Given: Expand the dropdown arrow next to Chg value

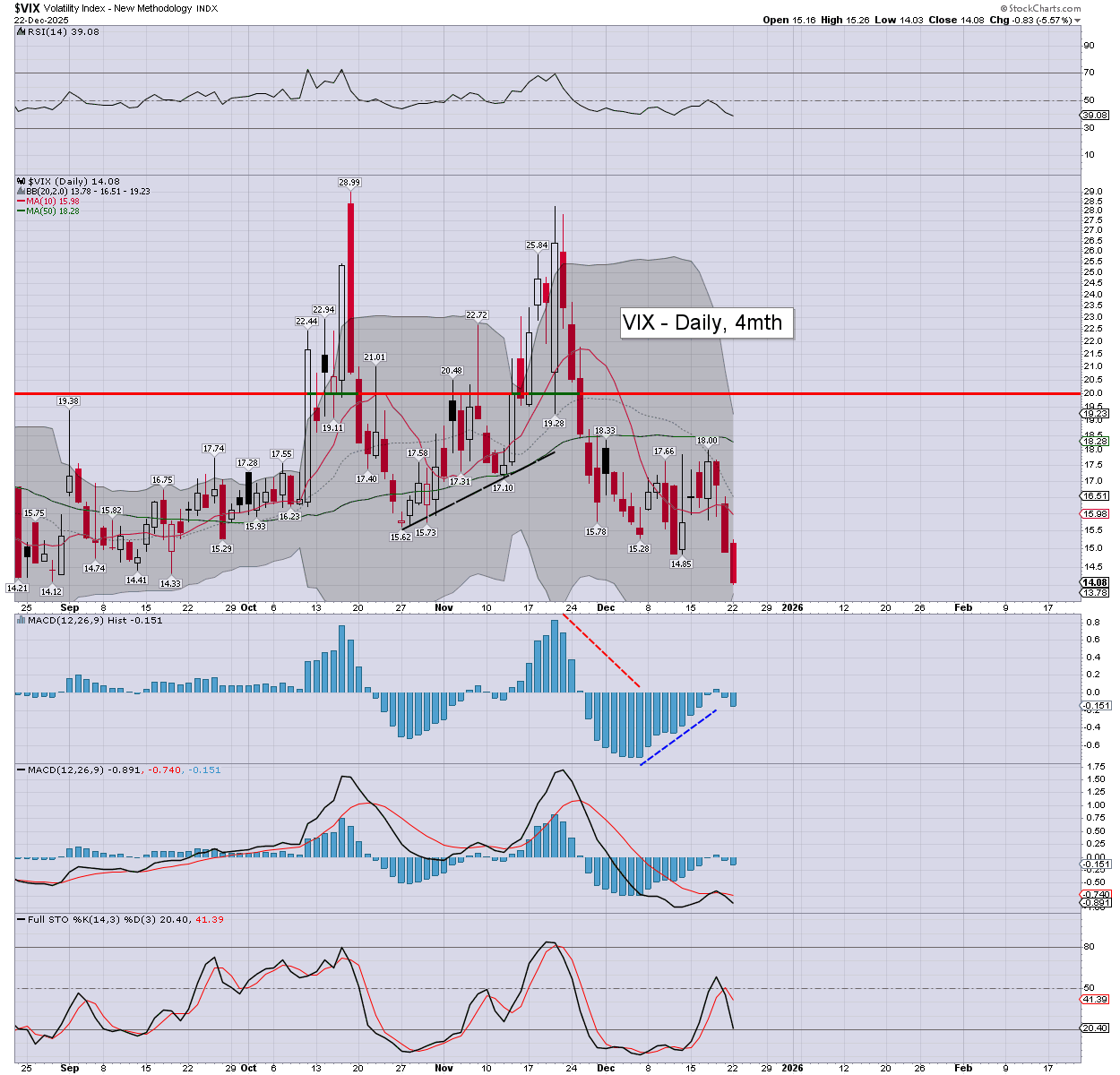Looking at the screenshot, I should pyautogui.click(x=1078, y=21).
